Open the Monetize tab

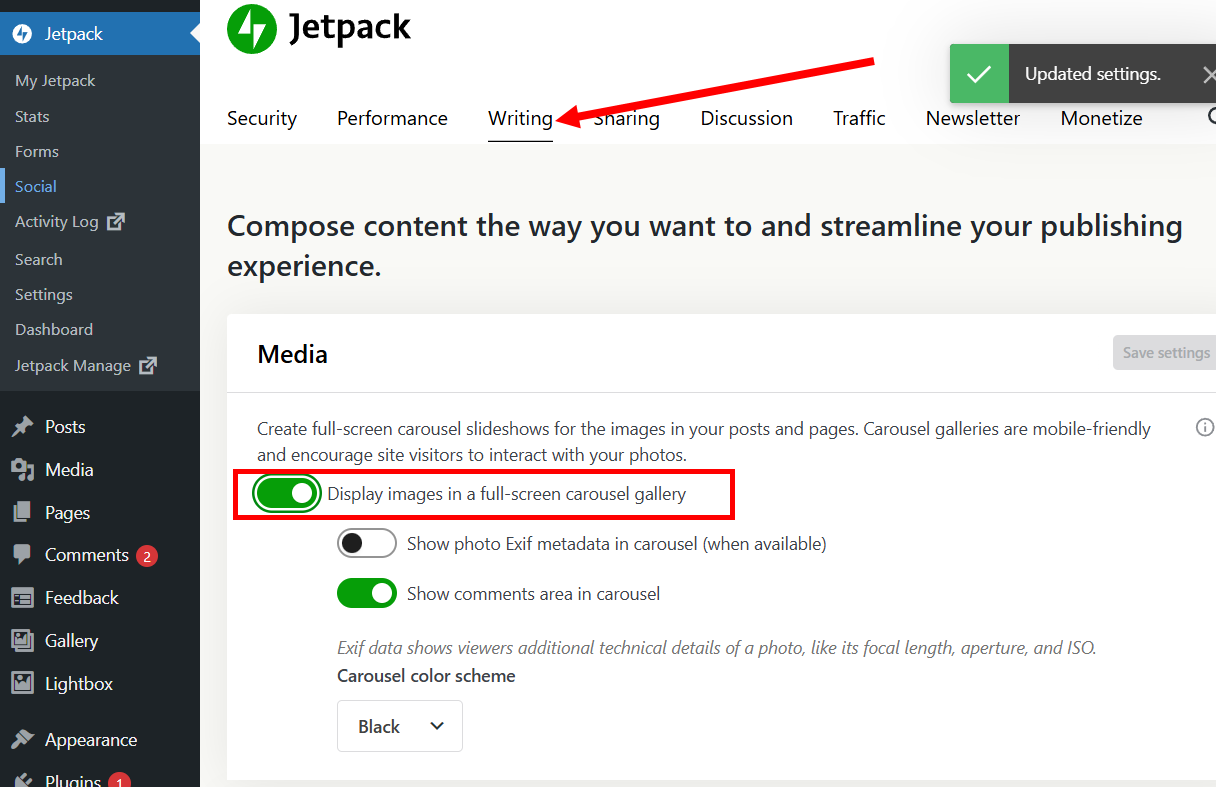[x=1102, y=118]
